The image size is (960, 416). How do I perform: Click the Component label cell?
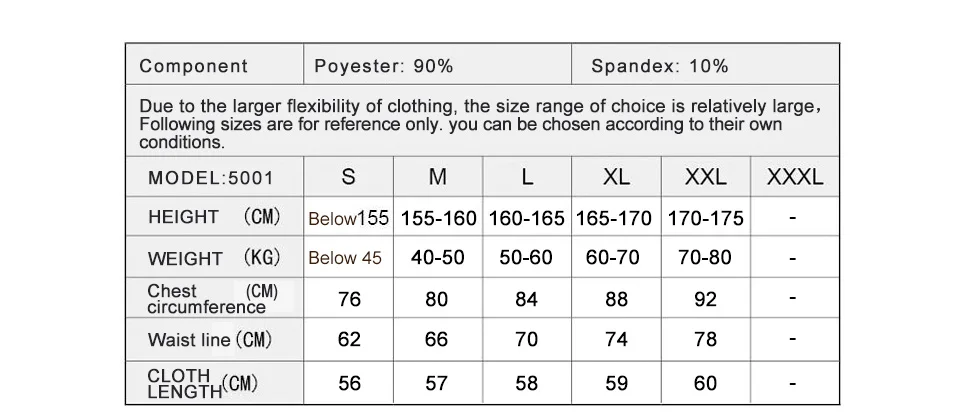[214, 64]
